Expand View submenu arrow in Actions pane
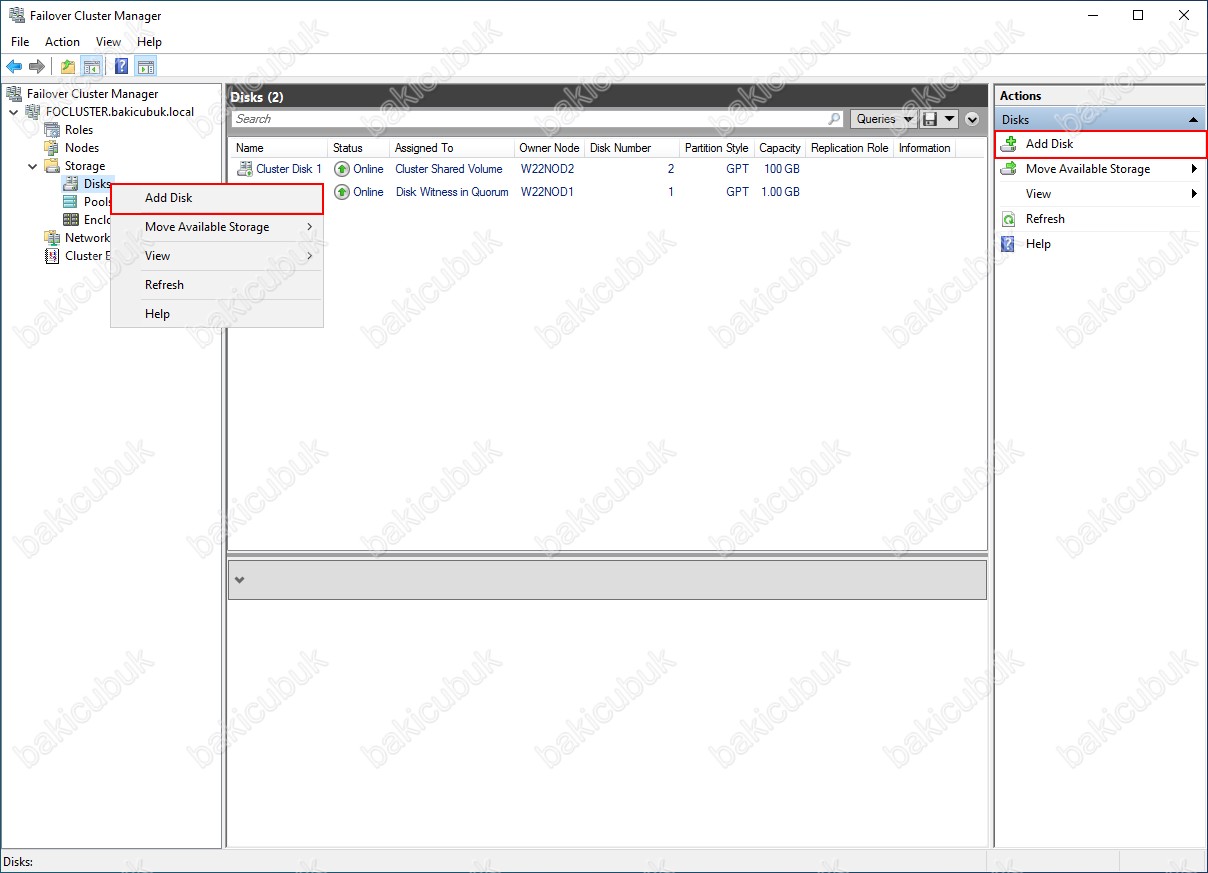Screen dimensions: 1208x873 (x=1194, y=194)
